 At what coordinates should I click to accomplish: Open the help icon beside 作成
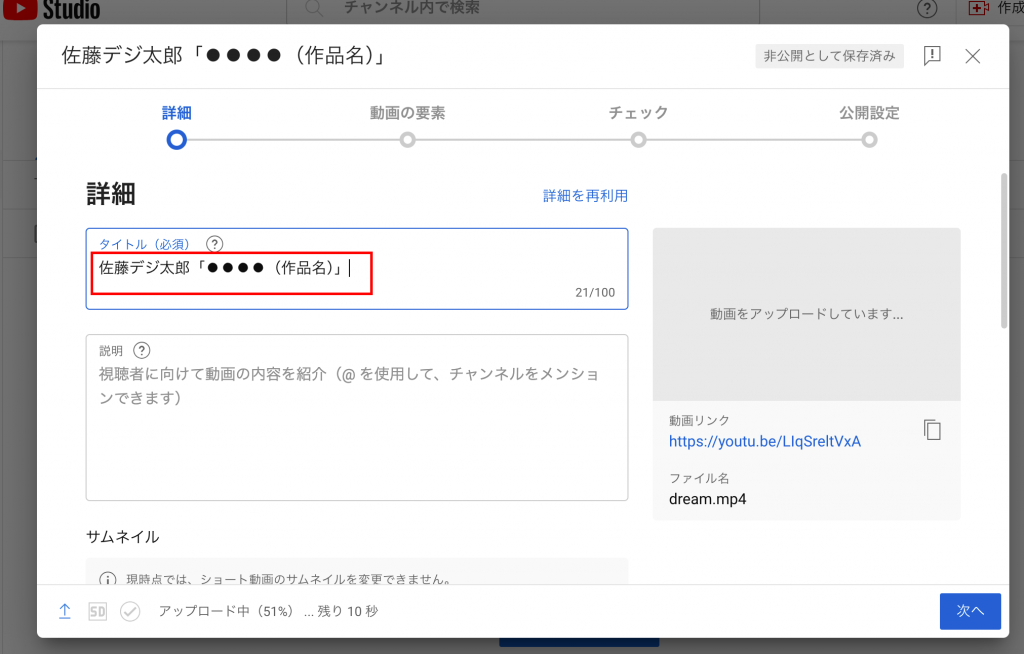927,9
